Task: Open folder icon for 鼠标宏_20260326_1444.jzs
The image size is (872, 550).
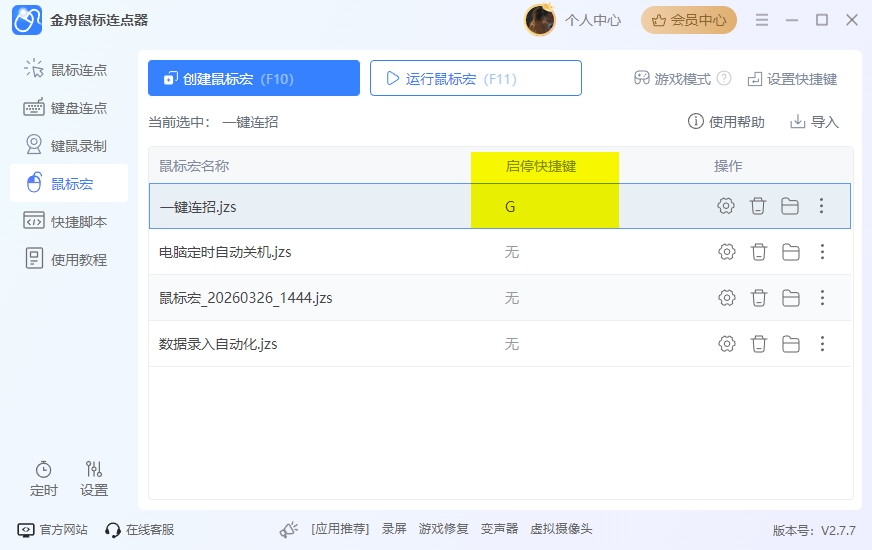Action: (791, 298)
